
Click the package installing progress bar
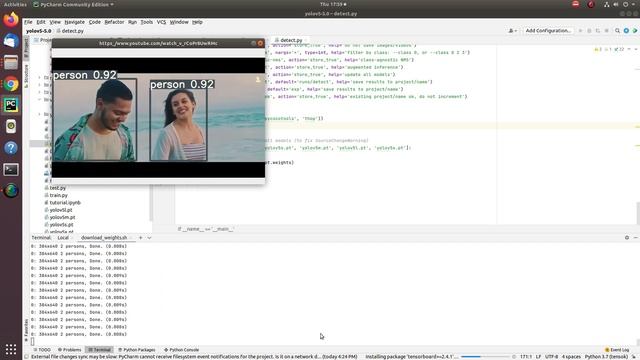click(485, 357)
